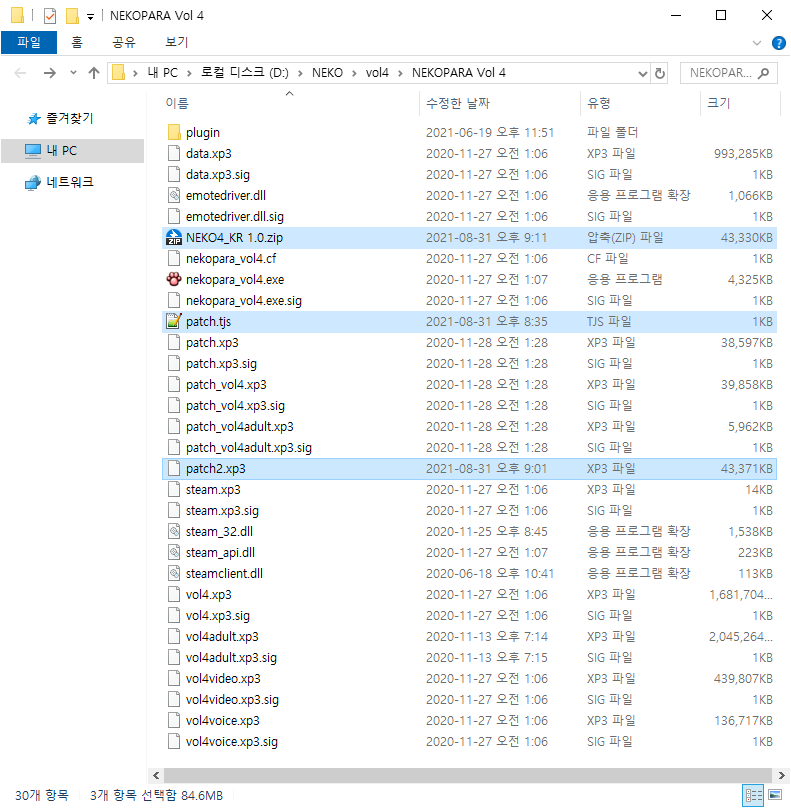Viewport: 791px width, 808px height.
Task: Click the steam_32.dll file icon
Action: (x=174, y=531)
